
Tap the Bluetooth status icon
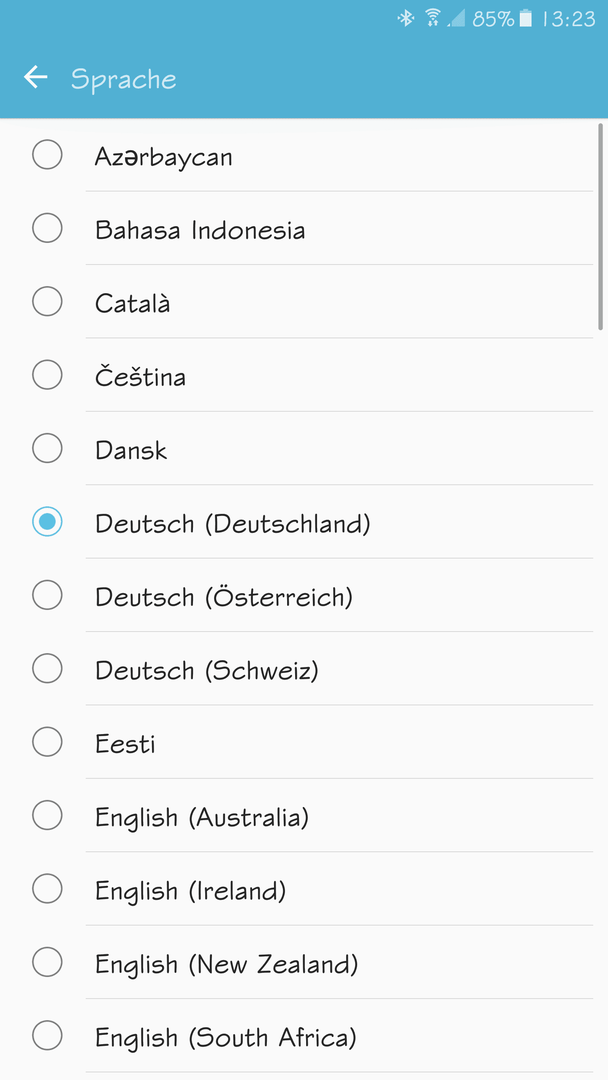pos(406,18)
